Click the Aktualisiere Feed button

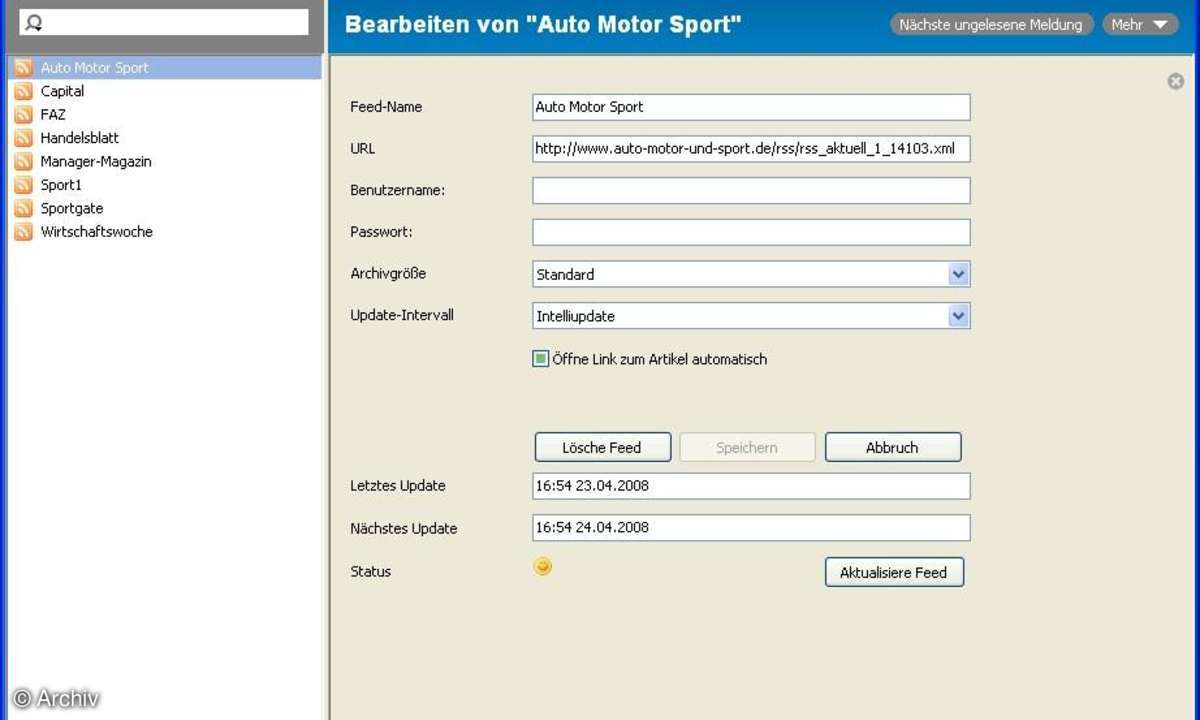(894, 572)
